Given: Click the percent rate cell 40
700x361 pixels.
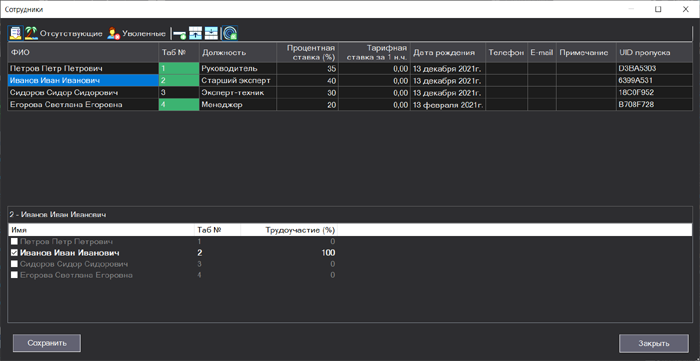Looking at the screenshot, I should coord(307,80).
